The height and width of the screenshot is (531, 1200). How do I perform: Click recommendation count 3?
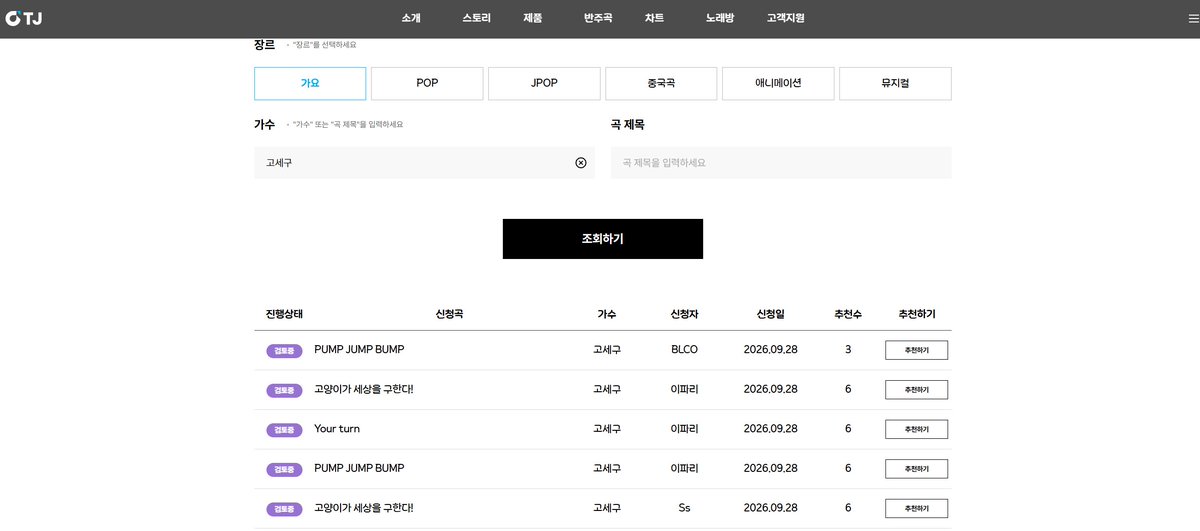(848, 350)
